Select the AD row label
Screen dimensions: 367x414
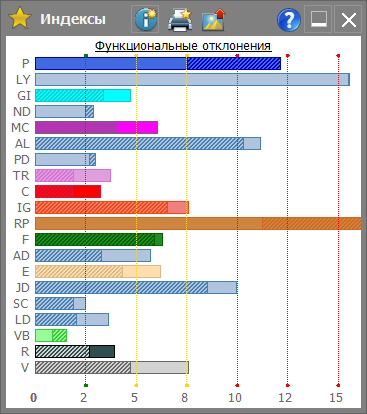(x=22, y=256)
